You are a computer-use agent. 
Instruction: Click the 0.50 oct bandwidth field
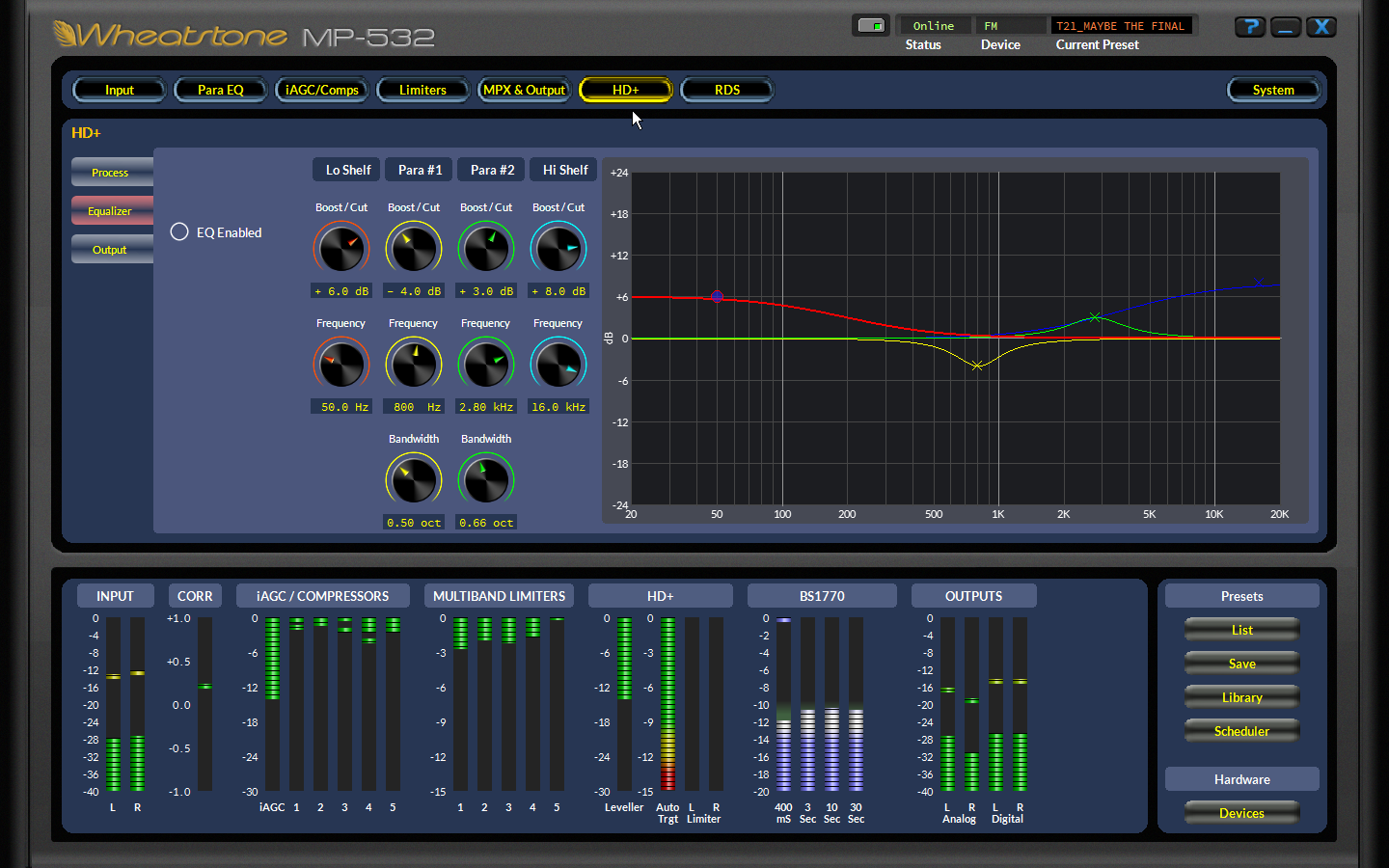(414, 523)
